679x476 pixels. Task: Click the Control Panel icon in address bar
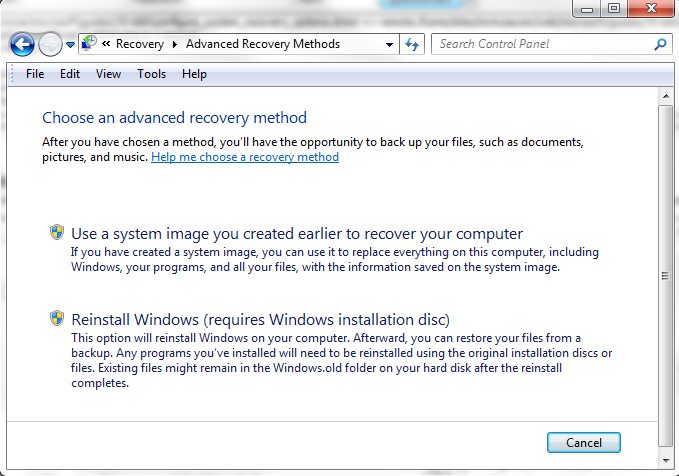point(89,43)
